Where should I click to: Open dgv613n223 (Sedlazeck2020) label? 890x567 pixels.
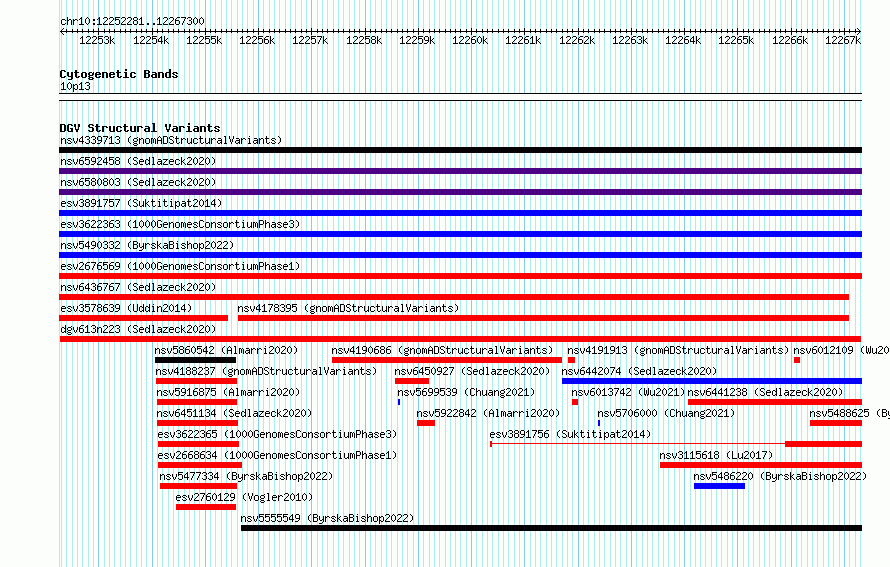(138, 329)
